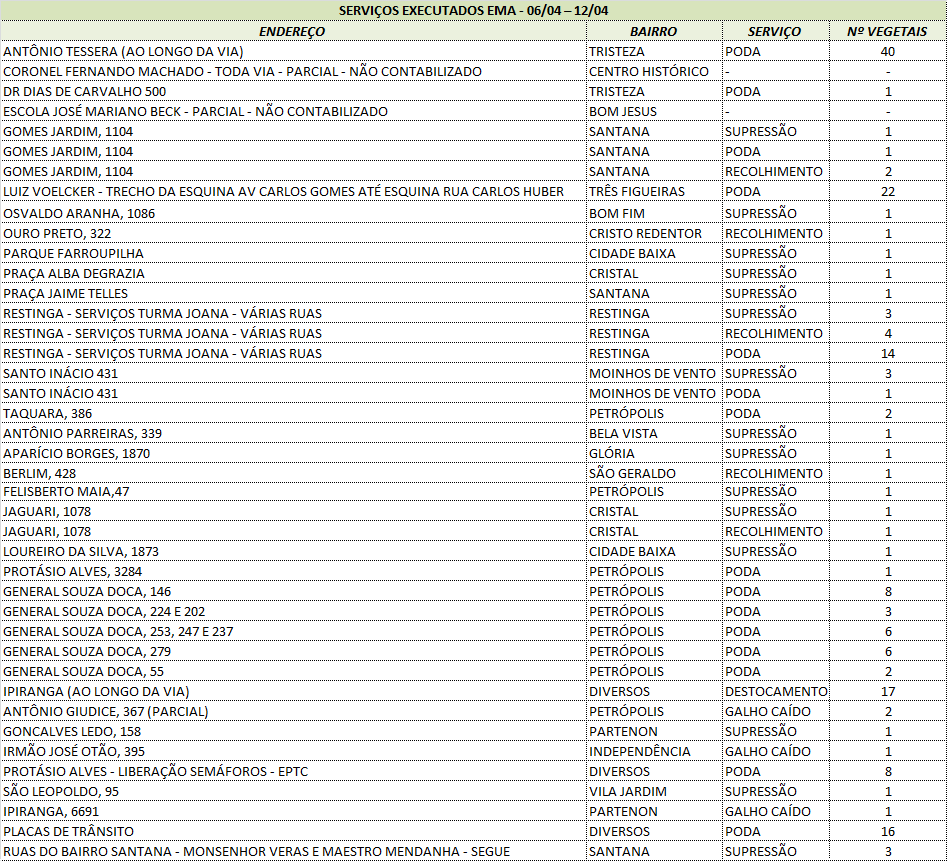
Task: Click the ENDEREÇO column header
Action: point(292,31)
